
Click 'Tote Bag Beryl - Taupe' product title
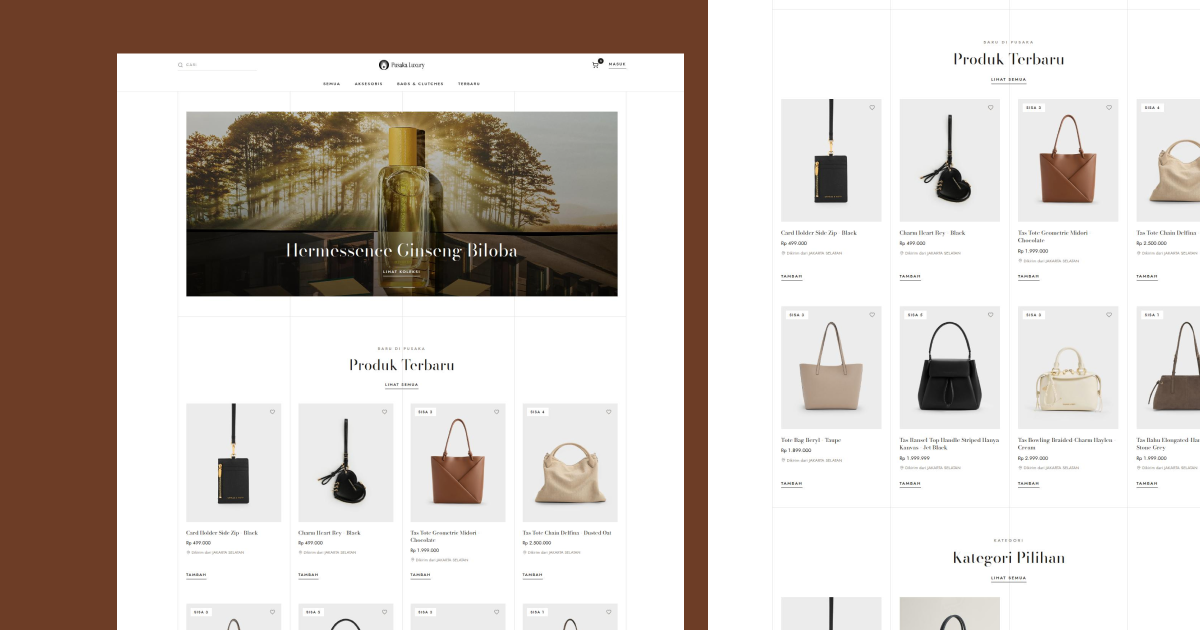click(x=811, y=440)
